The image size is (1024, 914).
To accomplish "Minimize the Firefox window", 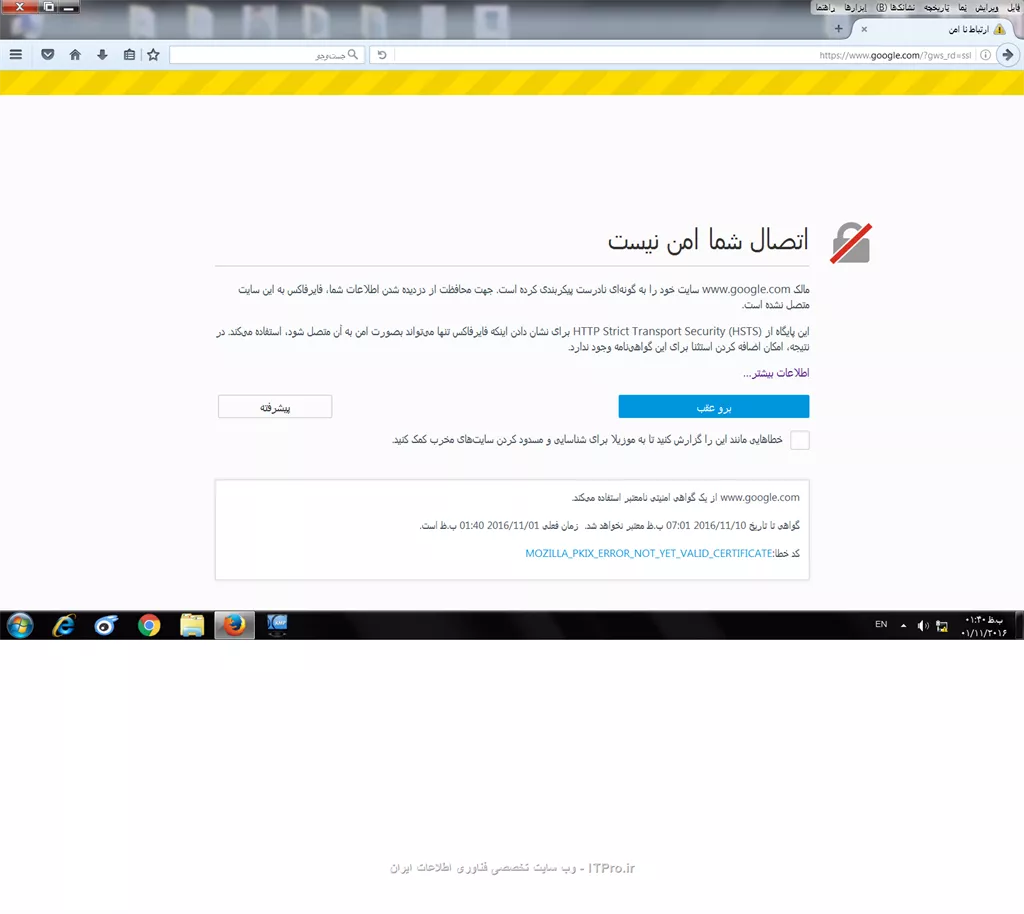I will point(69,7).
